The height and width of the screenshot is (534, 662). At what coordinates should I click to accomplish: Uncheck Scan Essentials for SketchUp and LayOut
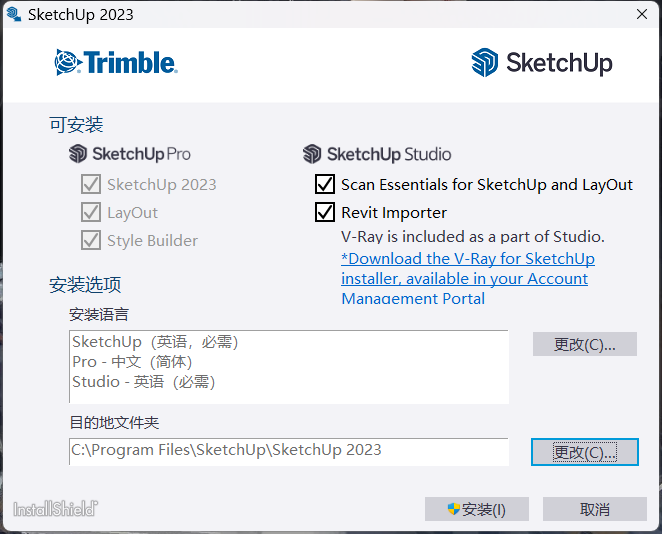tap(325, 184)
